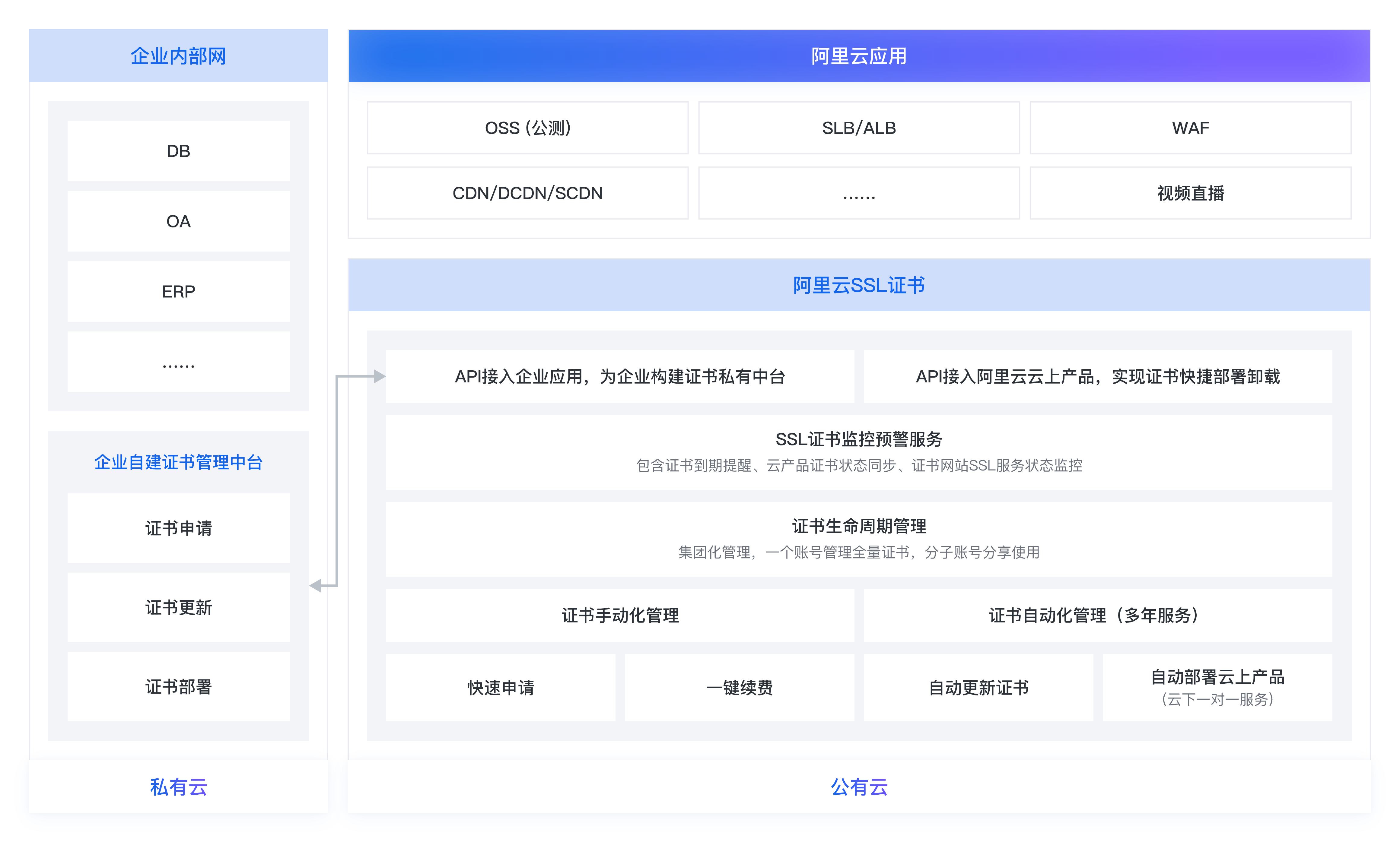Click the 公有云 label

click(x=859, y=787)
